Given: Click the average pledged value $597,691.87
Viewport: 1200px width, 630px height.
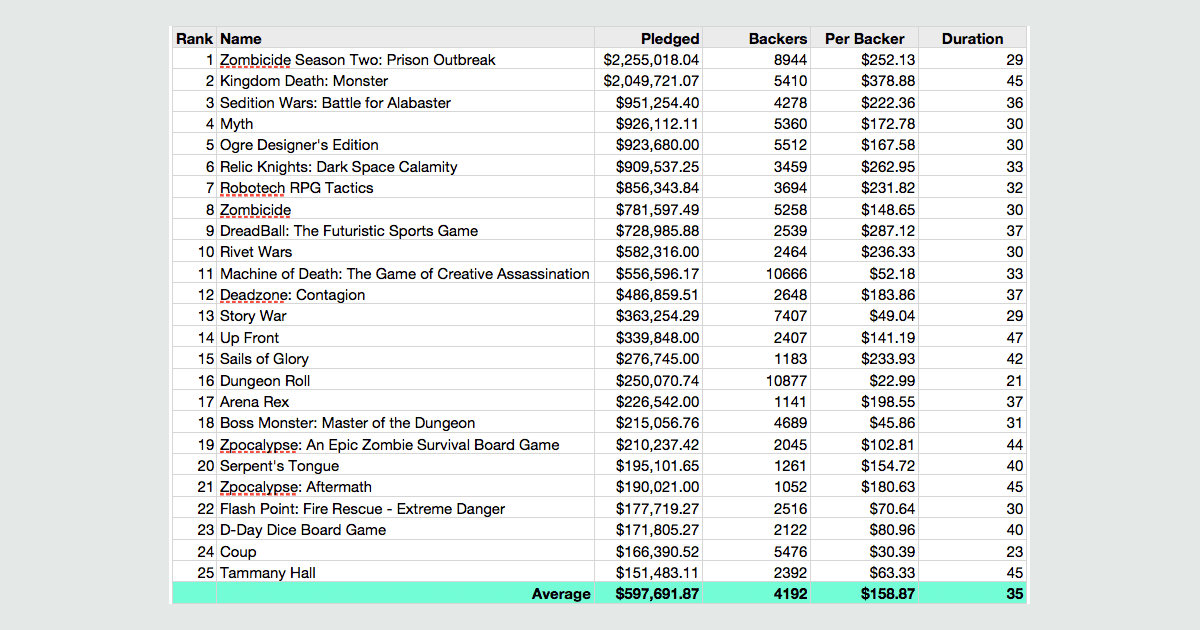Looking at the screenshot, I should coord(656,593).
